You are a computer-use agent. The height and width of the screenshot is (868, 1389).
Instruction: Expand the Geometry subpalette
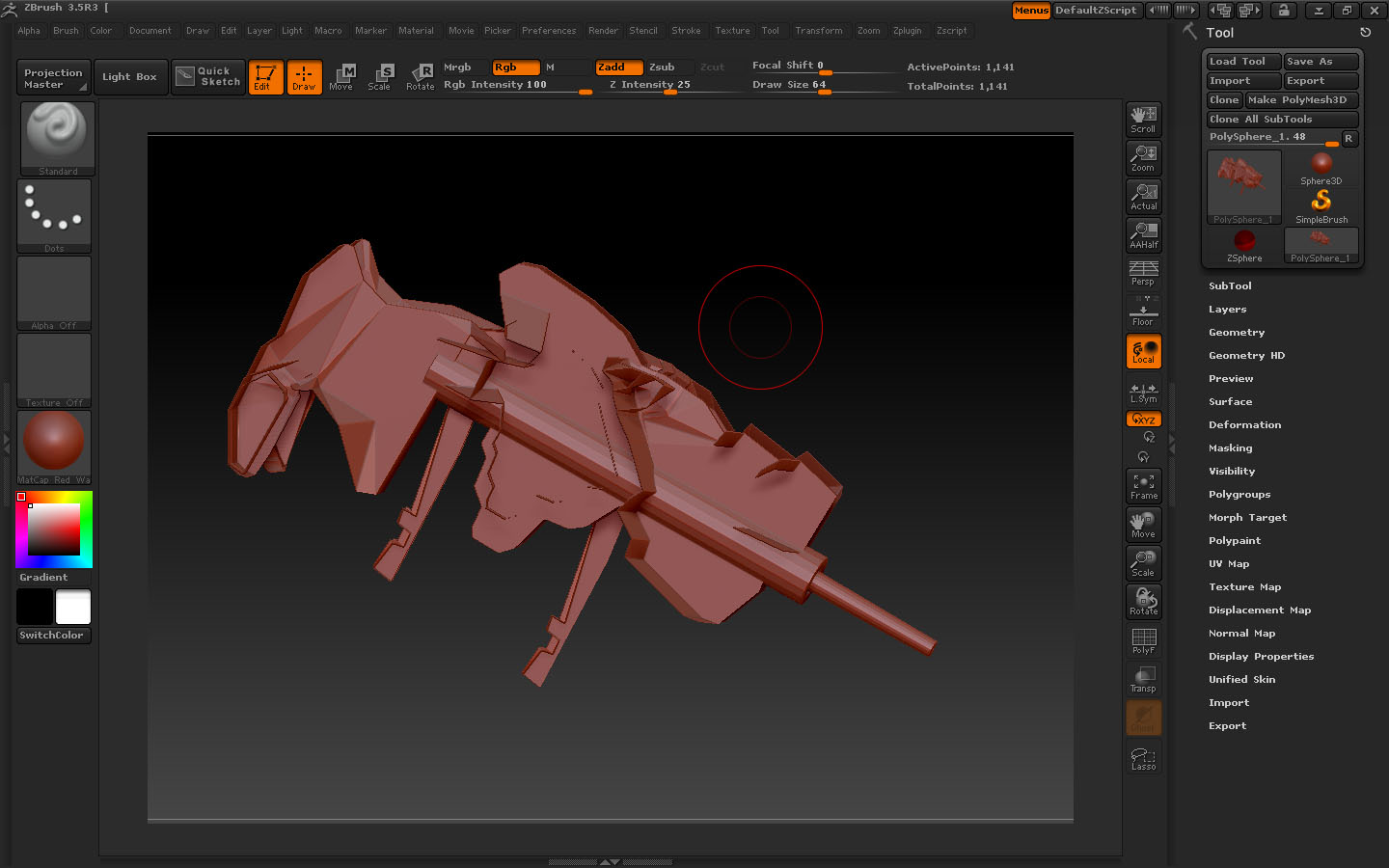coord(1236,333)
